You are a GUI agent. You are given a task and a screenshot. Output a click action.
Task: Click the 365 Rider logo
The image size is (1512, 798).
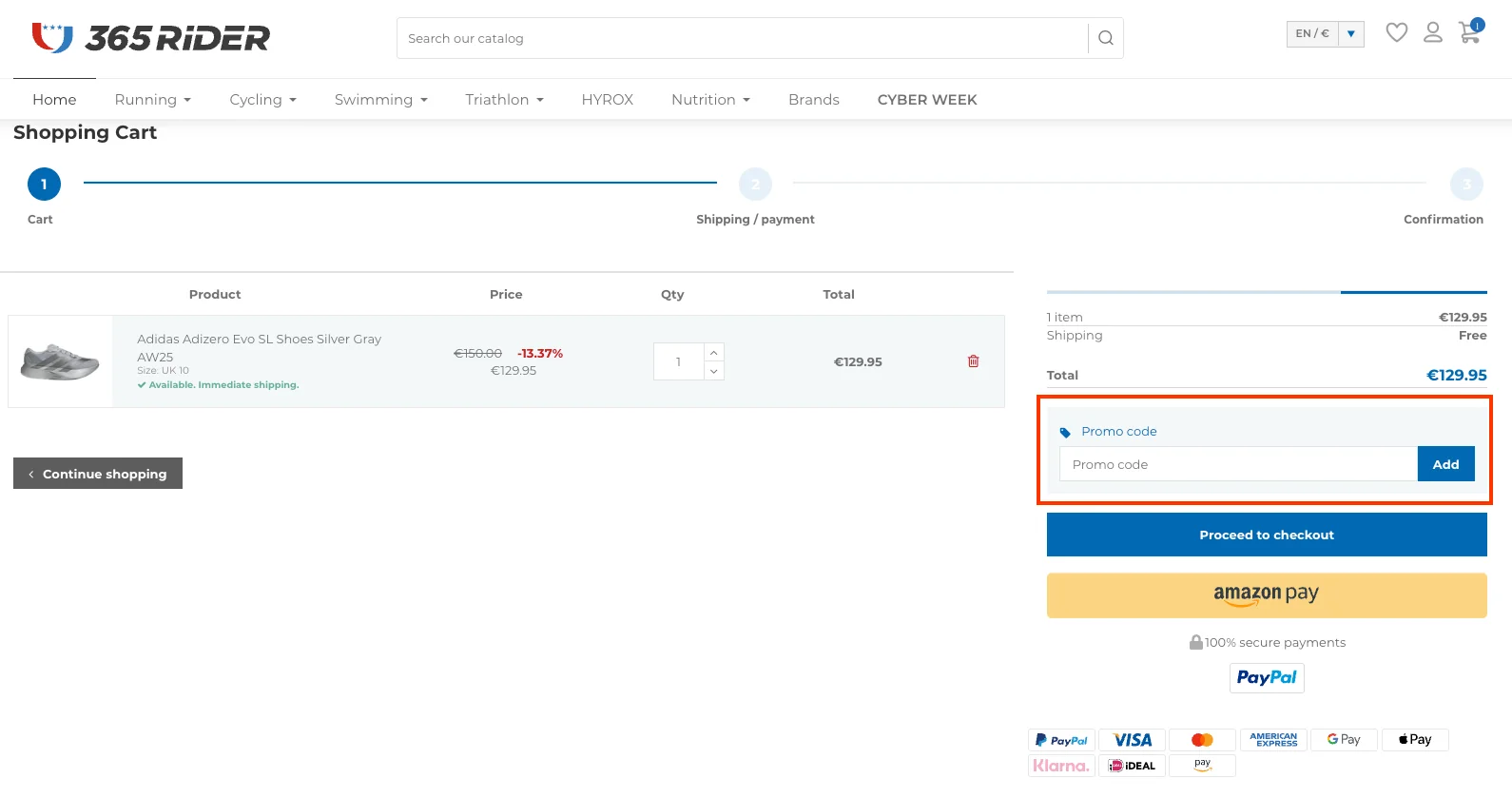click(150, 38)
